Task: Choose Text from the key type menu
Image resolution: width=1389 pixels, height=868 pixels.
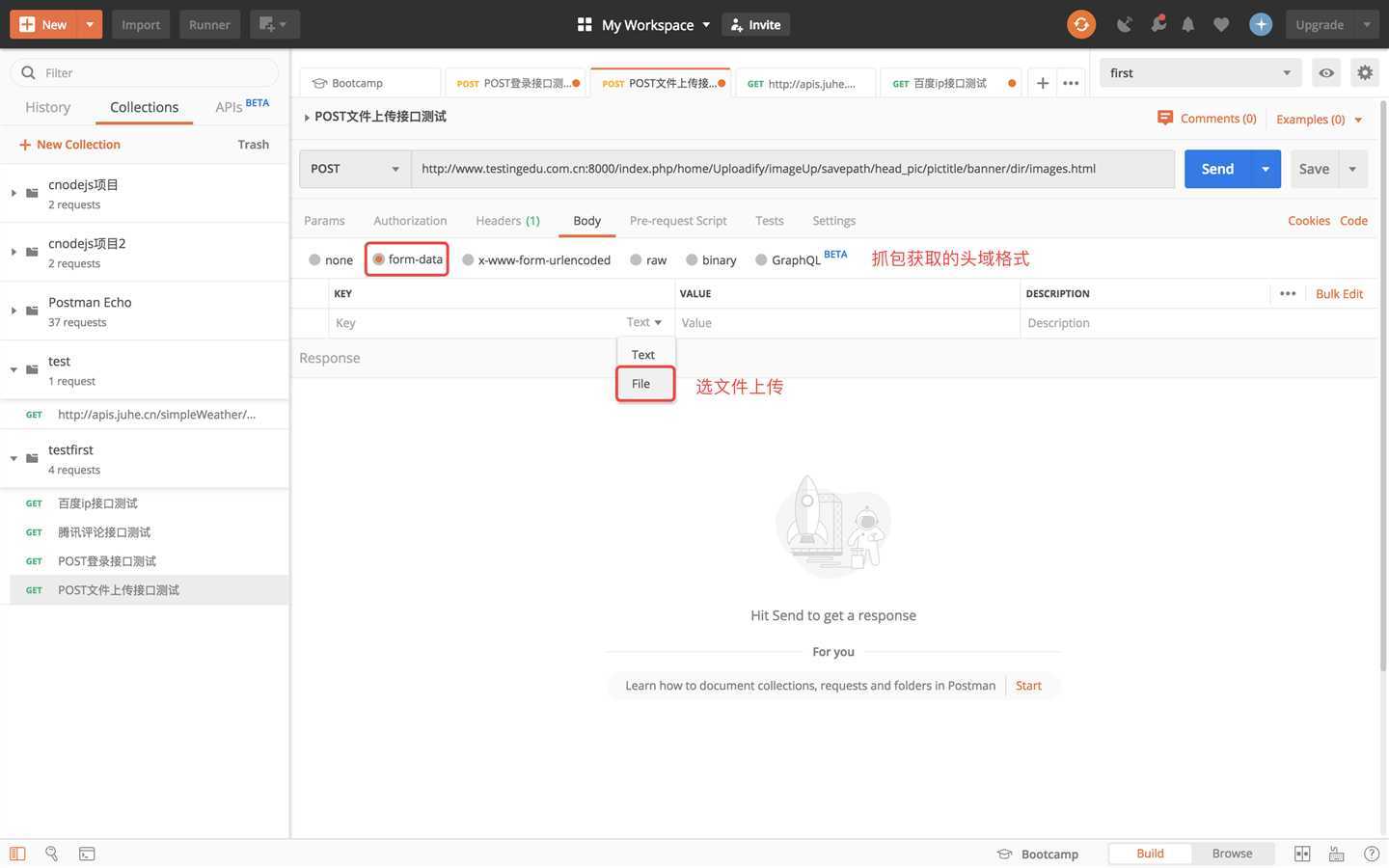Action: [645, 354]
